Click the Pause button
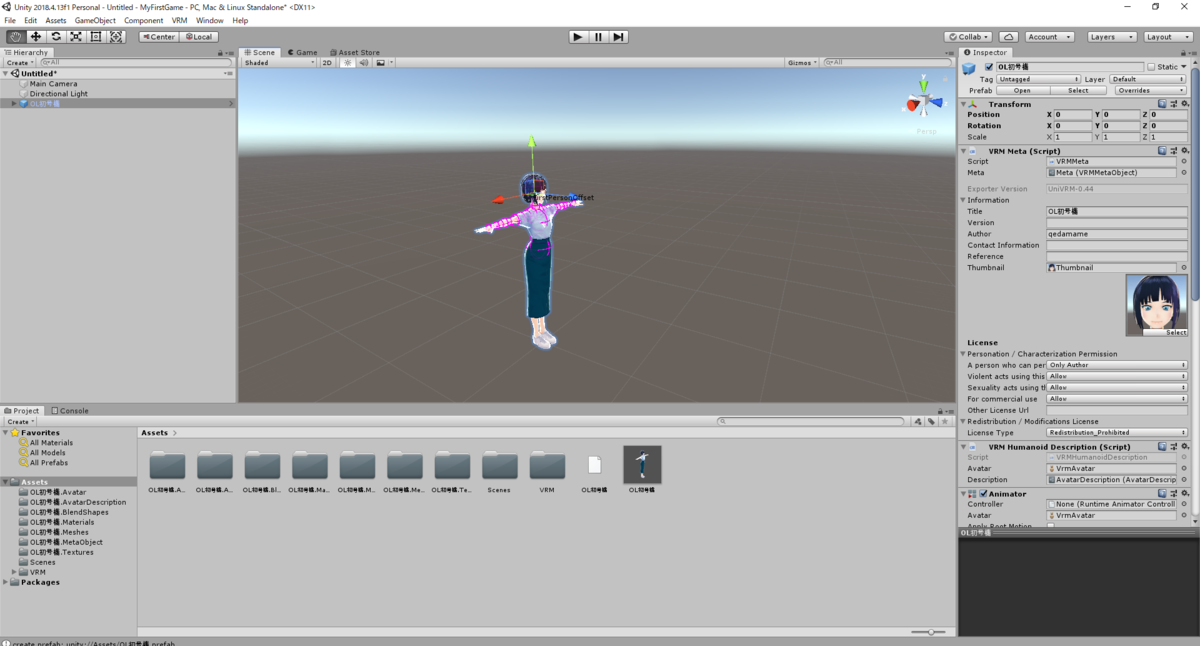1200x646 pixels. [598, 37]
